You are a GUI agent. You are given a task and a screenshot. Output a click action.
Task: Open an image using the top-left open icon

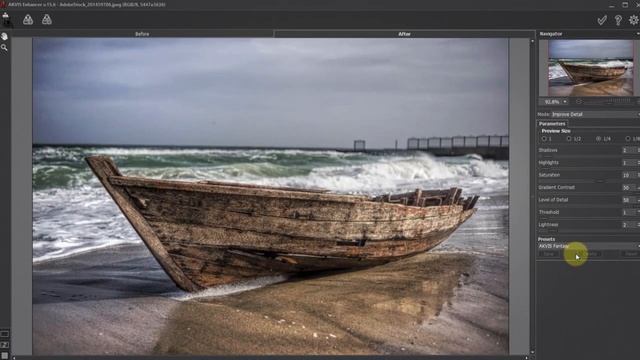coord(6,19)
